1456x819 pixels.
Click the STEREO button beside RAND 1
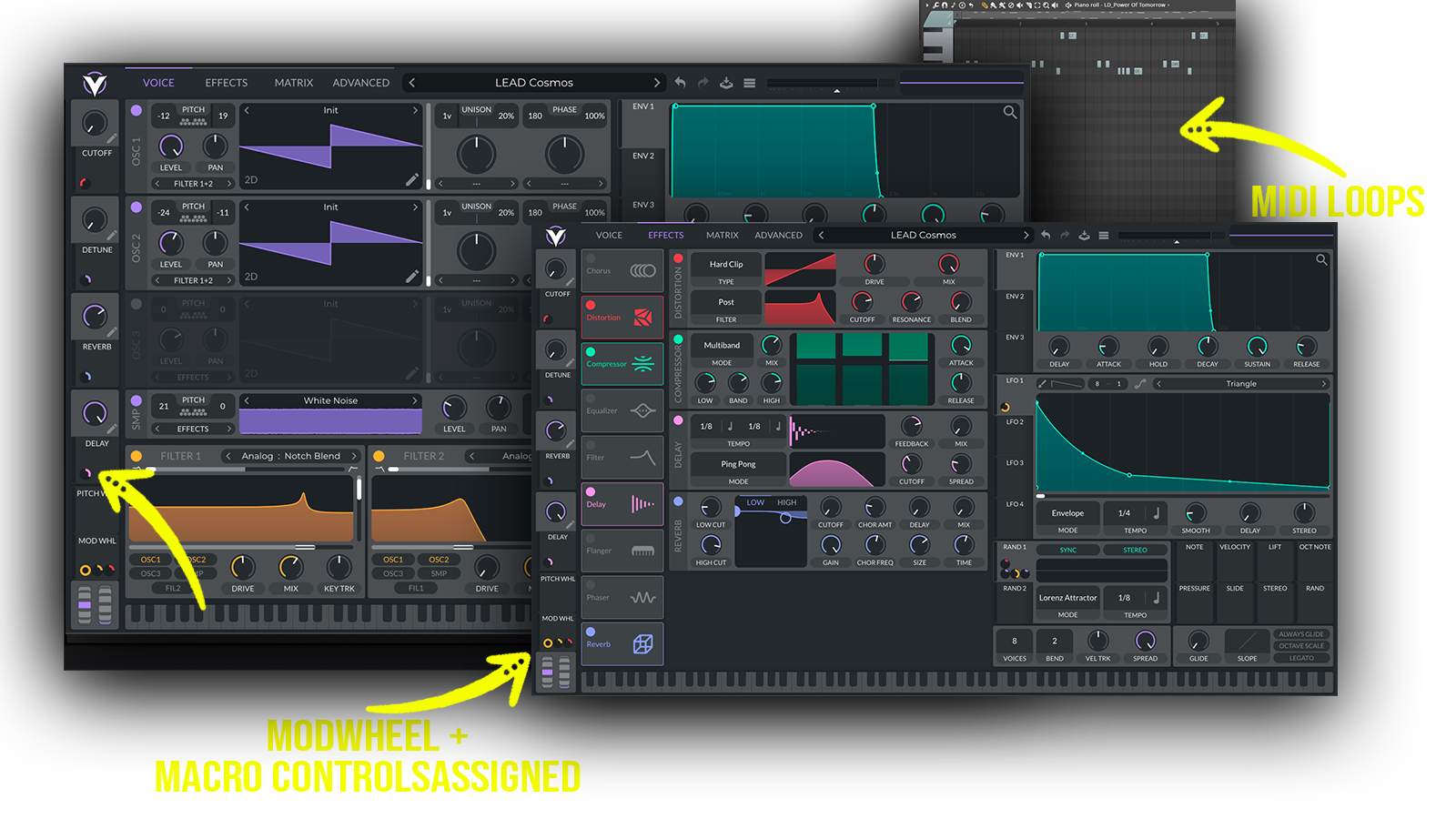point(1135,550)
